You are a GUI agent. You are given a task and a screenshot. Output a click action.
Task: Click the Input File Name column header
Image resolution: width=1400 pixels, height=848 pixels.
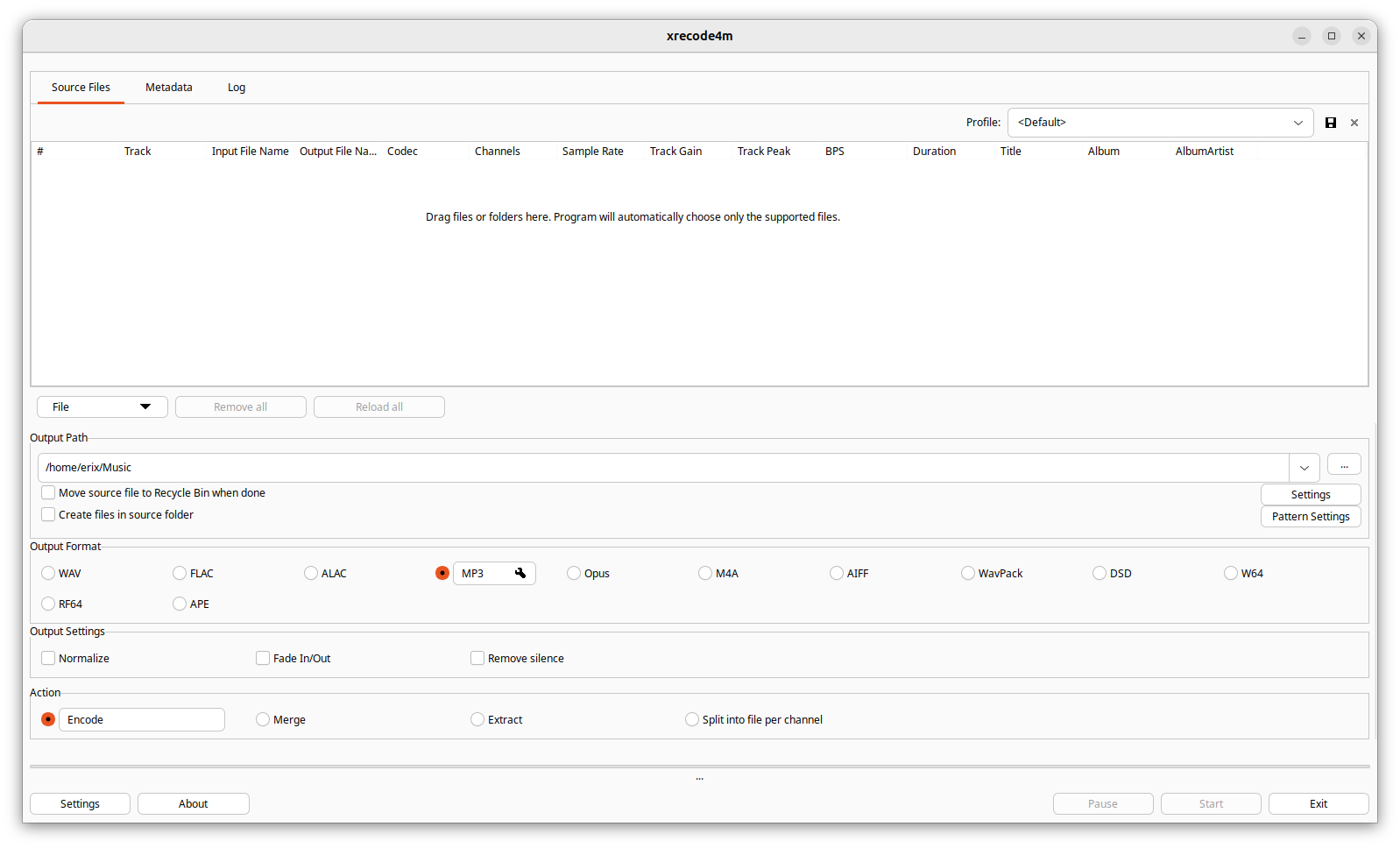click(250, 152)
